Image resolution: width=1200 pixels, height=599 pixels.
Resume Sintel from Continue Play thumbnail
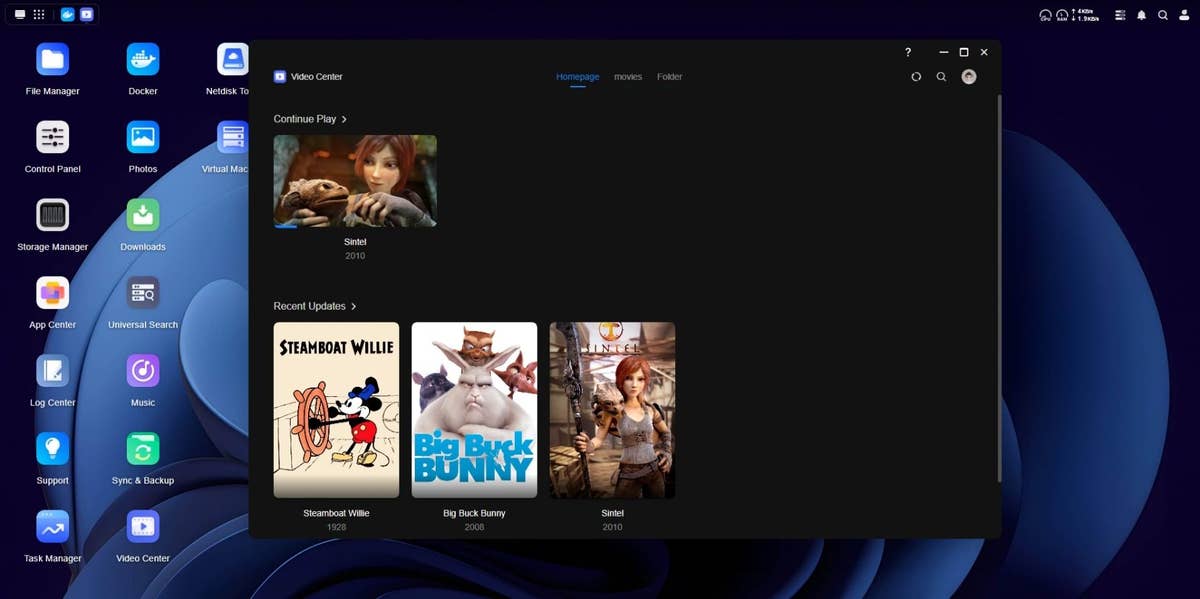coord(355,181)
